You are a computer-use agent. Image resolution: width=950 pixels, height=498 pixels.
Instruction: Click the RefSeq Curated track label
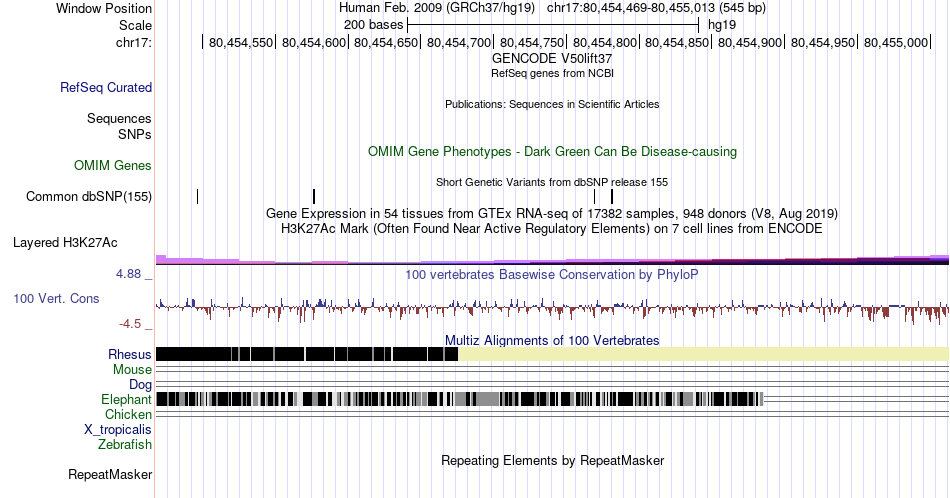[x=105, y=87]
